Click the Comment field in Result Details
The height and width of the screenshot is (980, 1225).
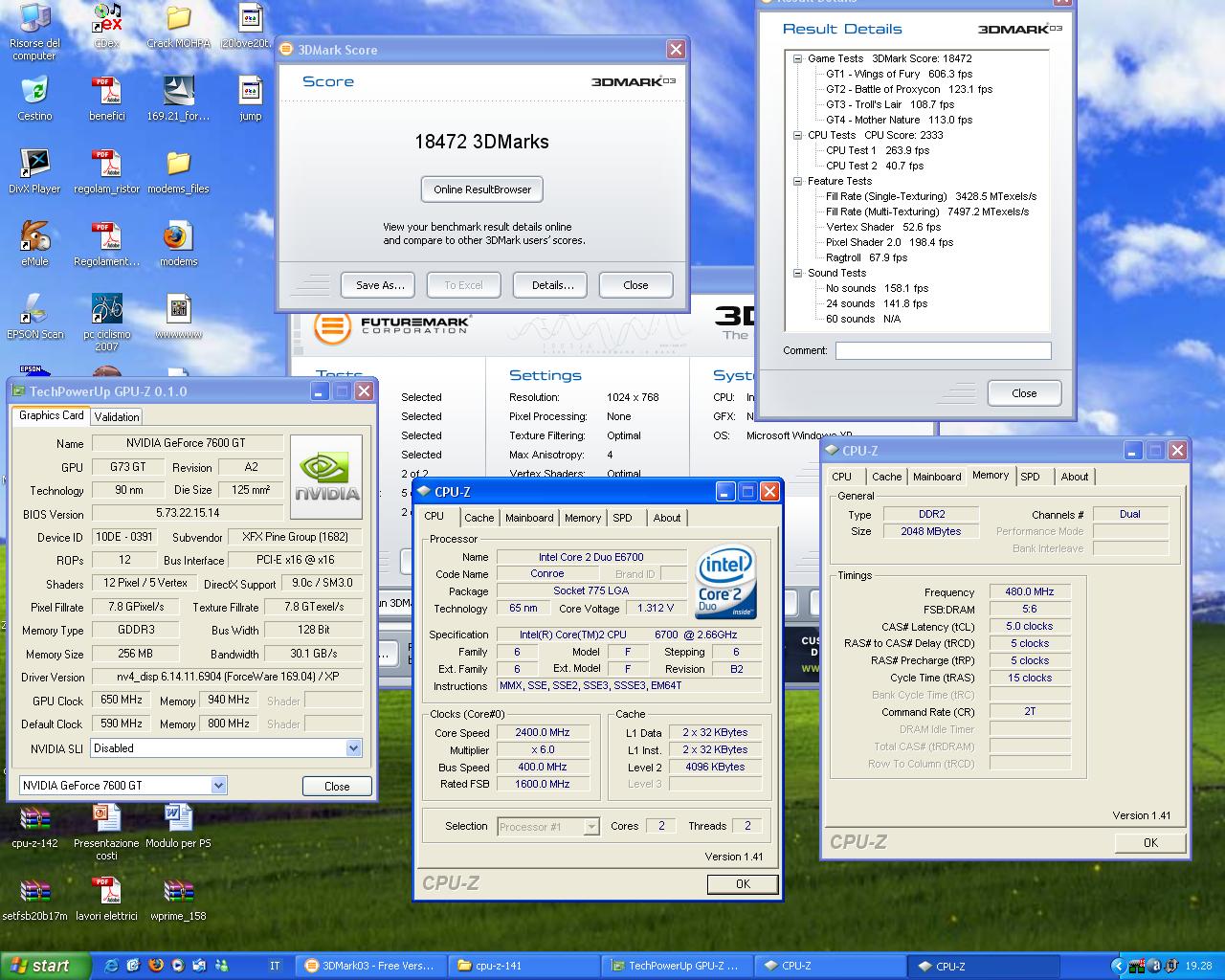coord(944,351)
